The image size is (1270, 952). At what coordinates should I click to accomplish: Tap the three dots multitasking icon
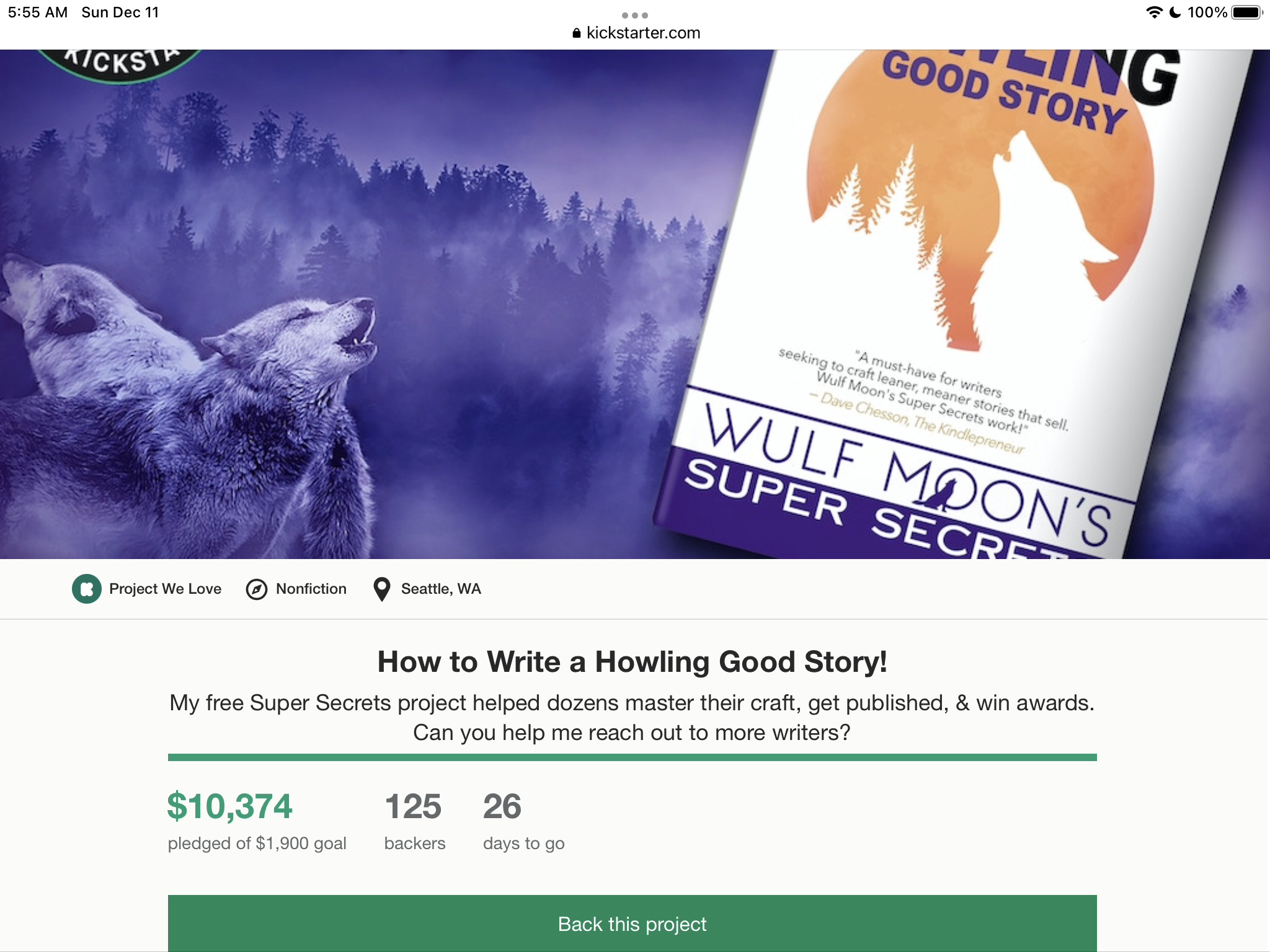pyautogui.click(x=635, y=15)
